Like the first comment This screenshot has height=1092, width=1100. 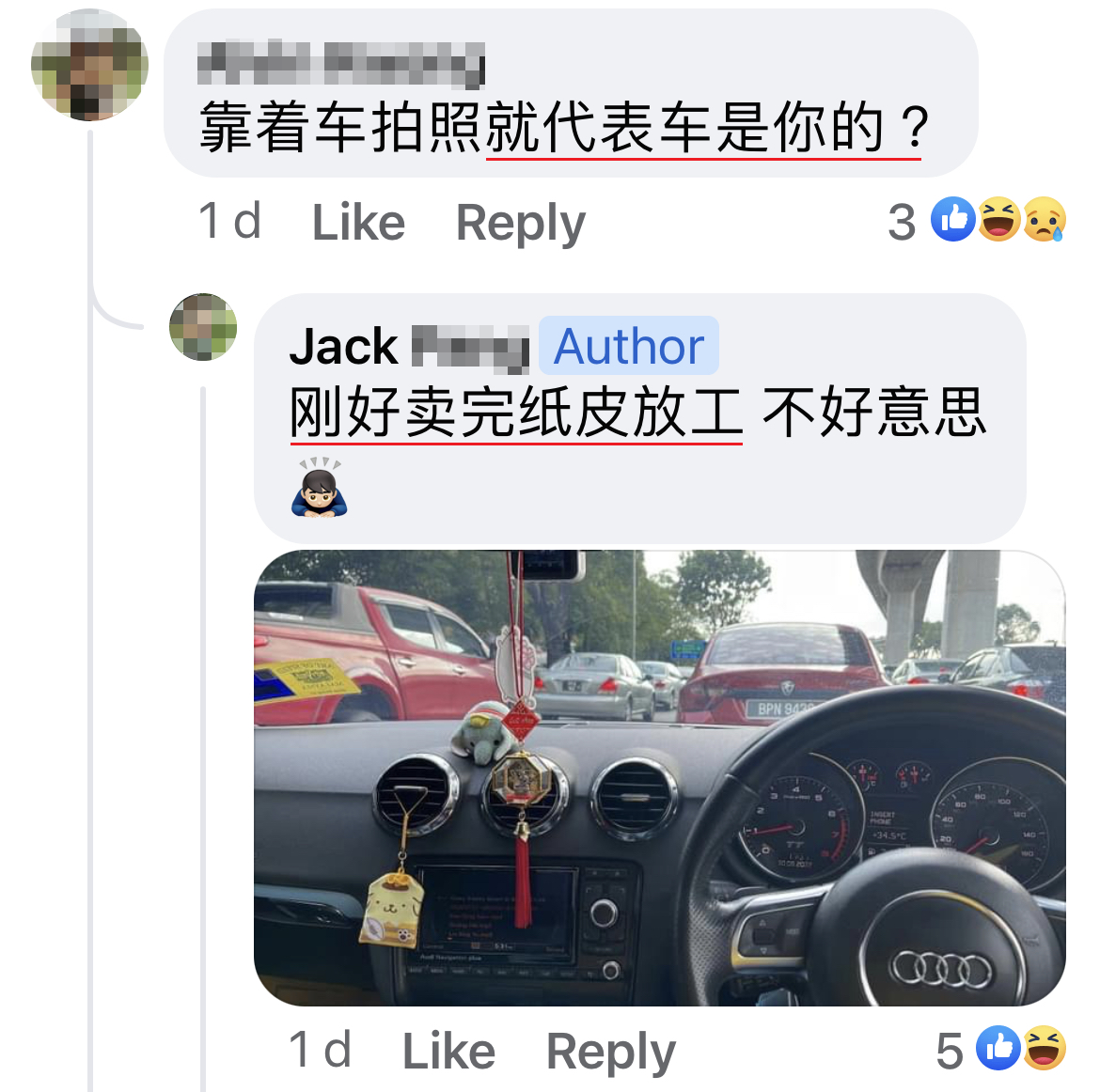[358, 223]
